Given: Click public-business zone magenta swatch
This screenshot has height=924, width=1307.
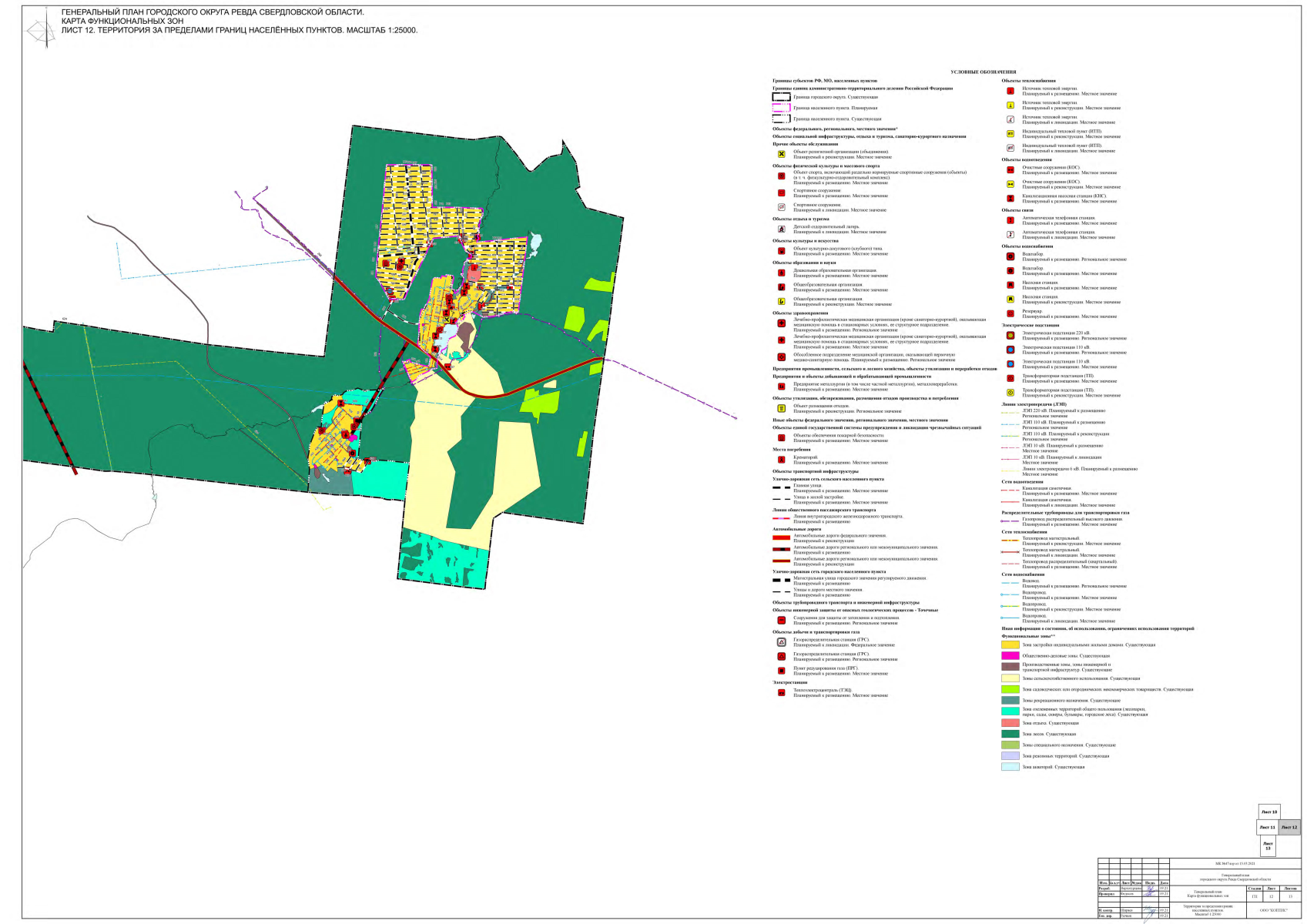Looking at the screenshot, I should coord(1010,655).
